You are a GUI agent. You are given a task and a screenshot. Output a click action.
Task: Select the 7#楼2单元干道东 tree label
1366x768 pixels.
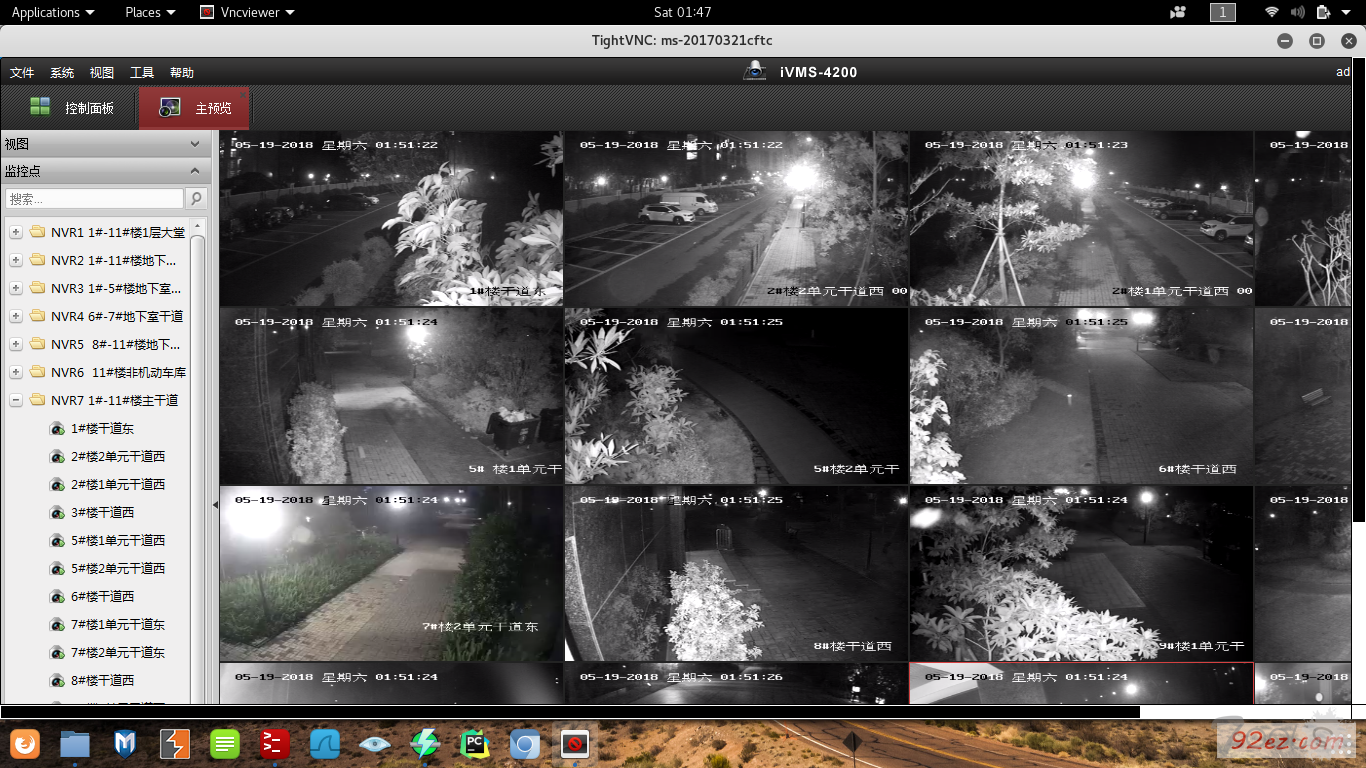coord(118,652)
